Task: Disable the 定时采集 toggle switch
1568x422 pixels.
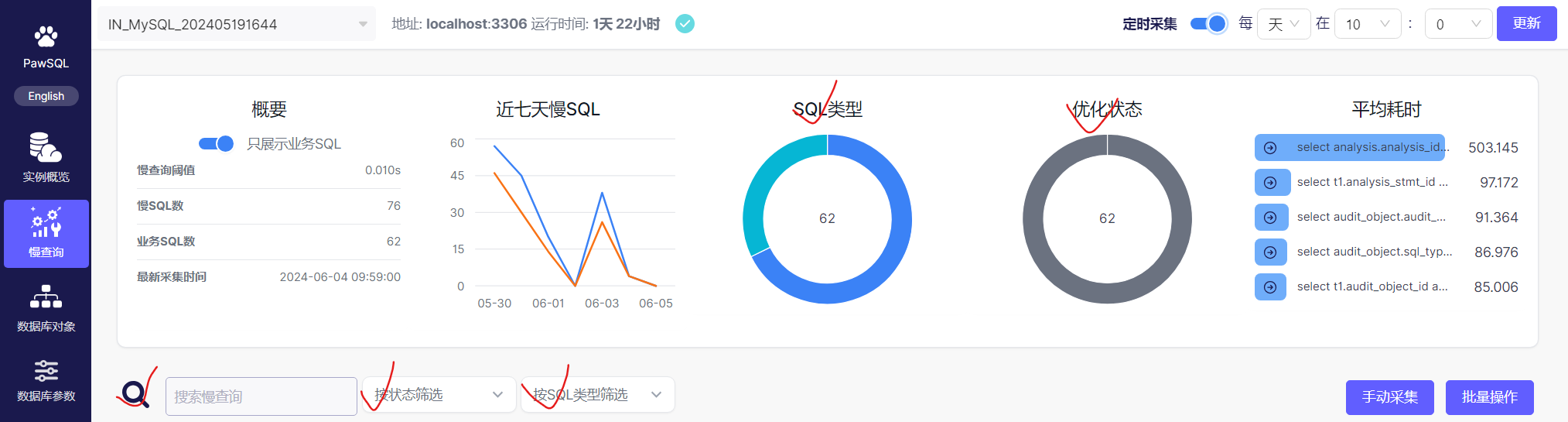Action: [1208, 24]
